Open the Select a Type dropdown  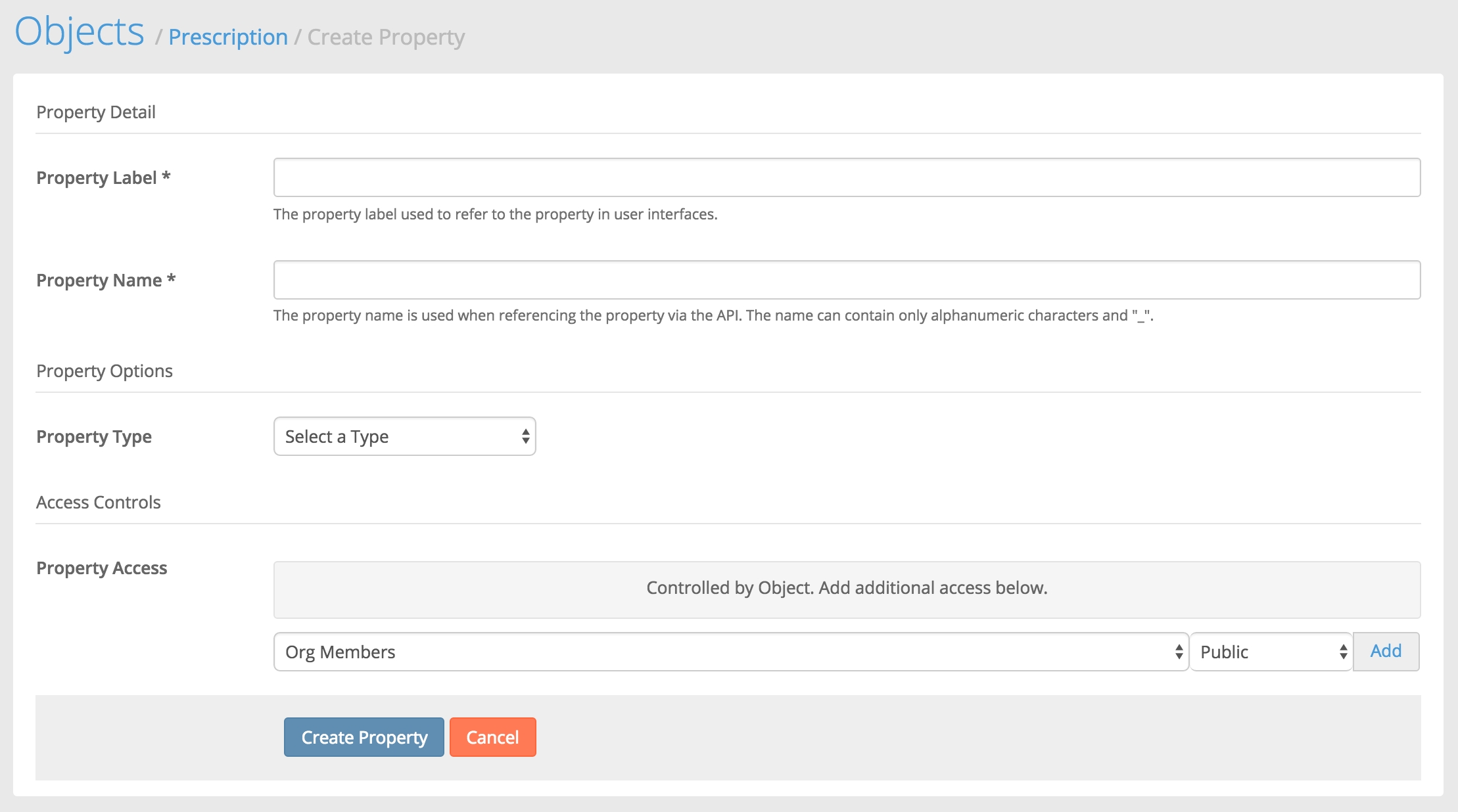pyautogui.click(x=405, y=436)
